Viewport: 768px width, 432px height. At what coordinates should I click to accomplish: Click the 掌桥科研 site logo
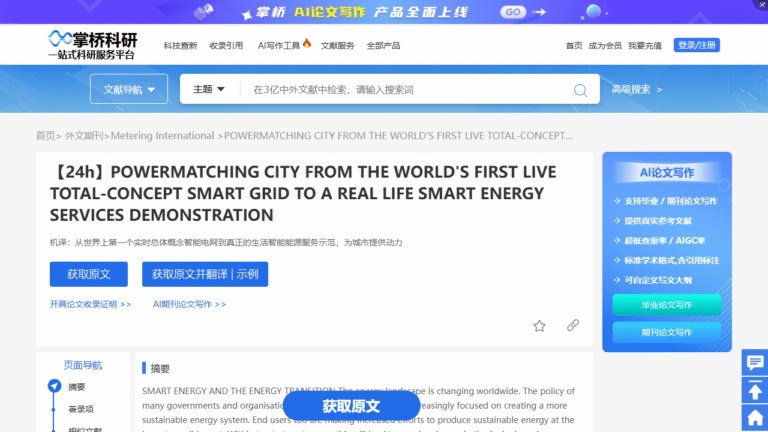tap(92, 45)
